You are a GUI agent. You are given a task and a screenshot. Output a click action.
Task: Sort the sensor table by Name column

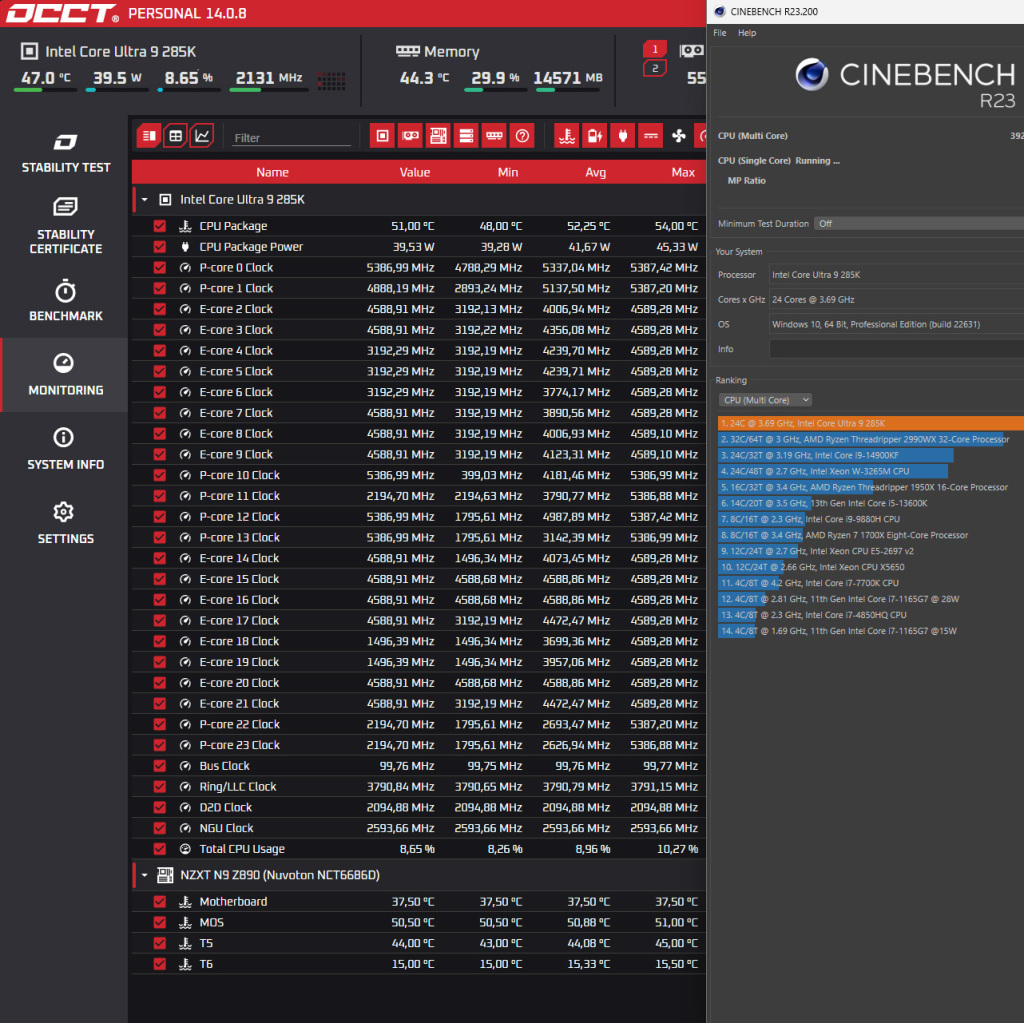pos(272,172)
